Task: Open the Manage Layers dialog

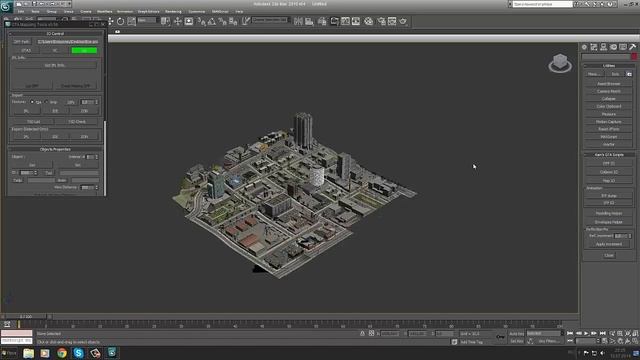Action: click(x=322, y=22)
